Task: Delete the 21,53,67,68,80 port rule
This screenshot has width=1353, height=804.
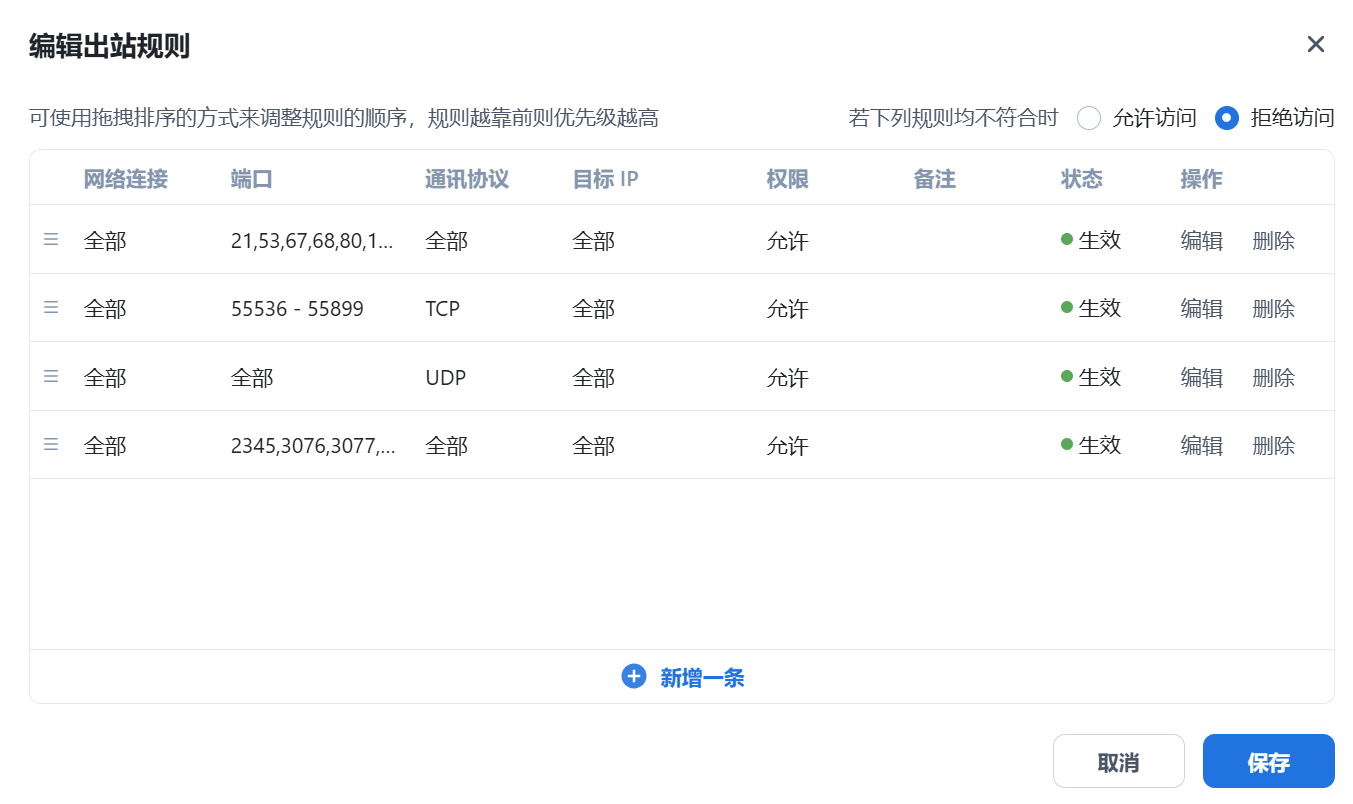Action: [x=1274, y=240]
